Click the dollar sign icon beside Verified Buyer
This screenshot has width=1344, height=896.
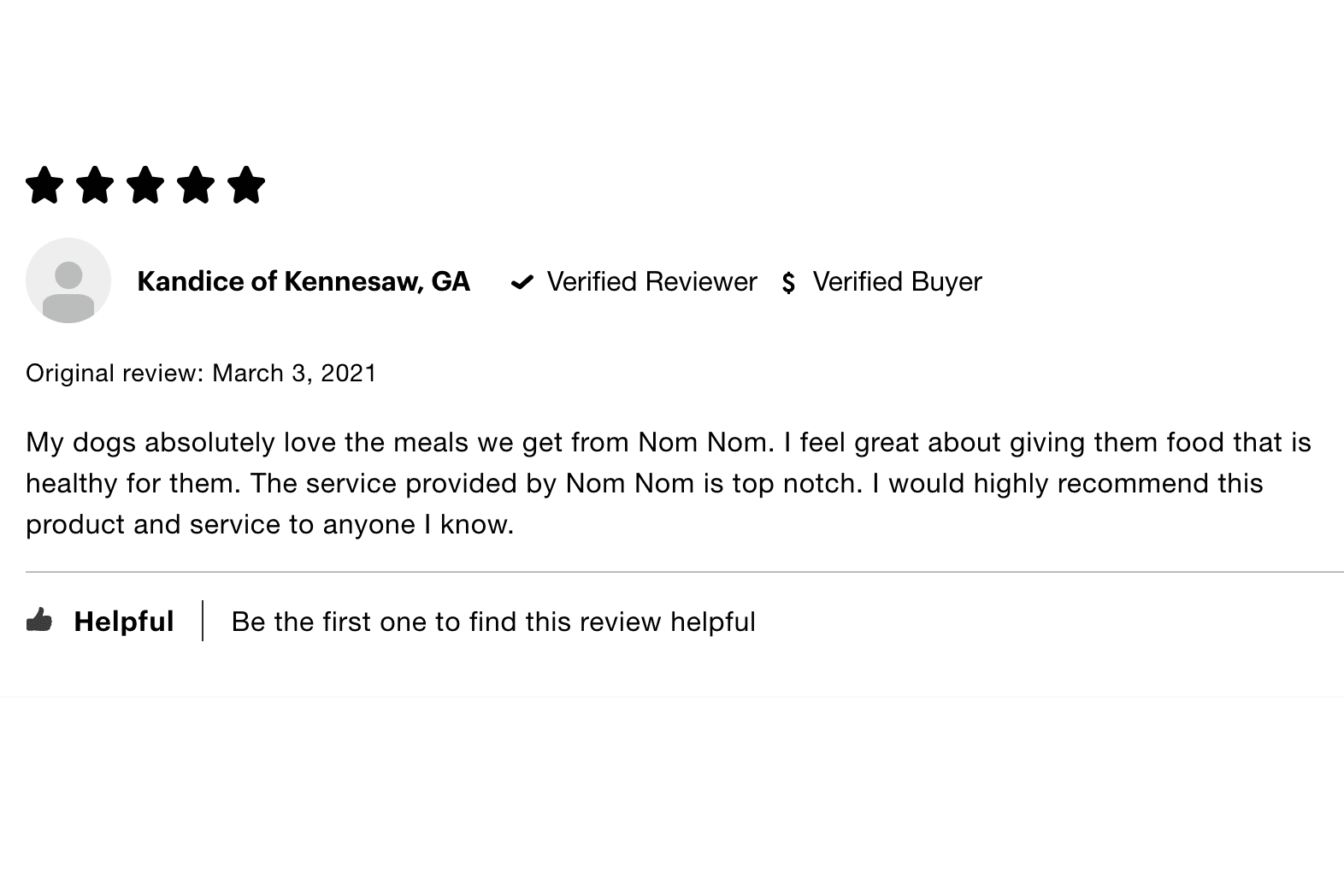[788, 282]
